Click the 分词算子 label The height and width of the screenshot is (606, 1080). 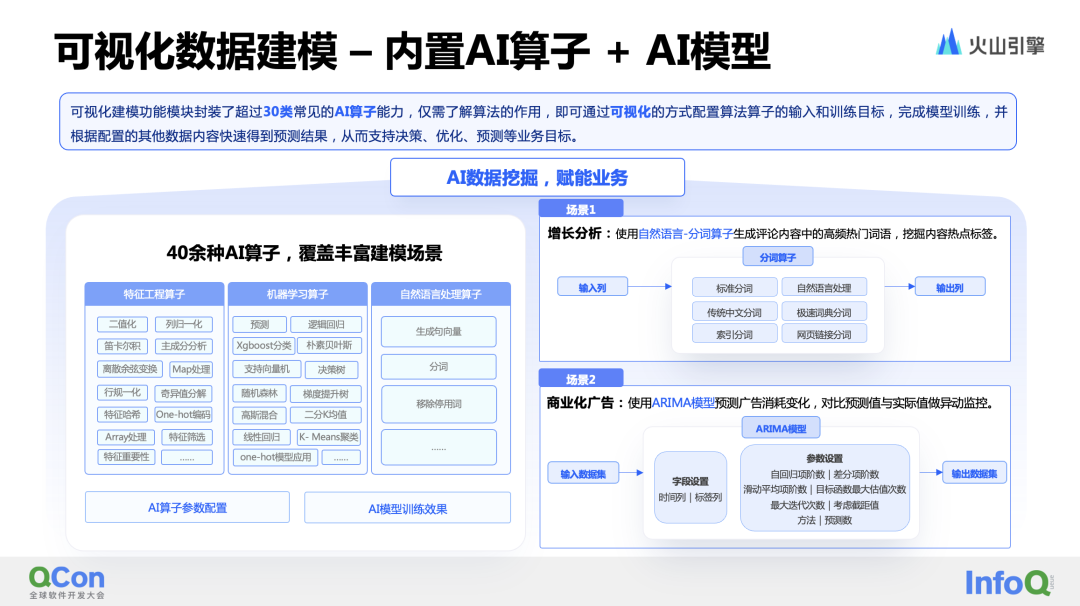click(x=778, y=257)
